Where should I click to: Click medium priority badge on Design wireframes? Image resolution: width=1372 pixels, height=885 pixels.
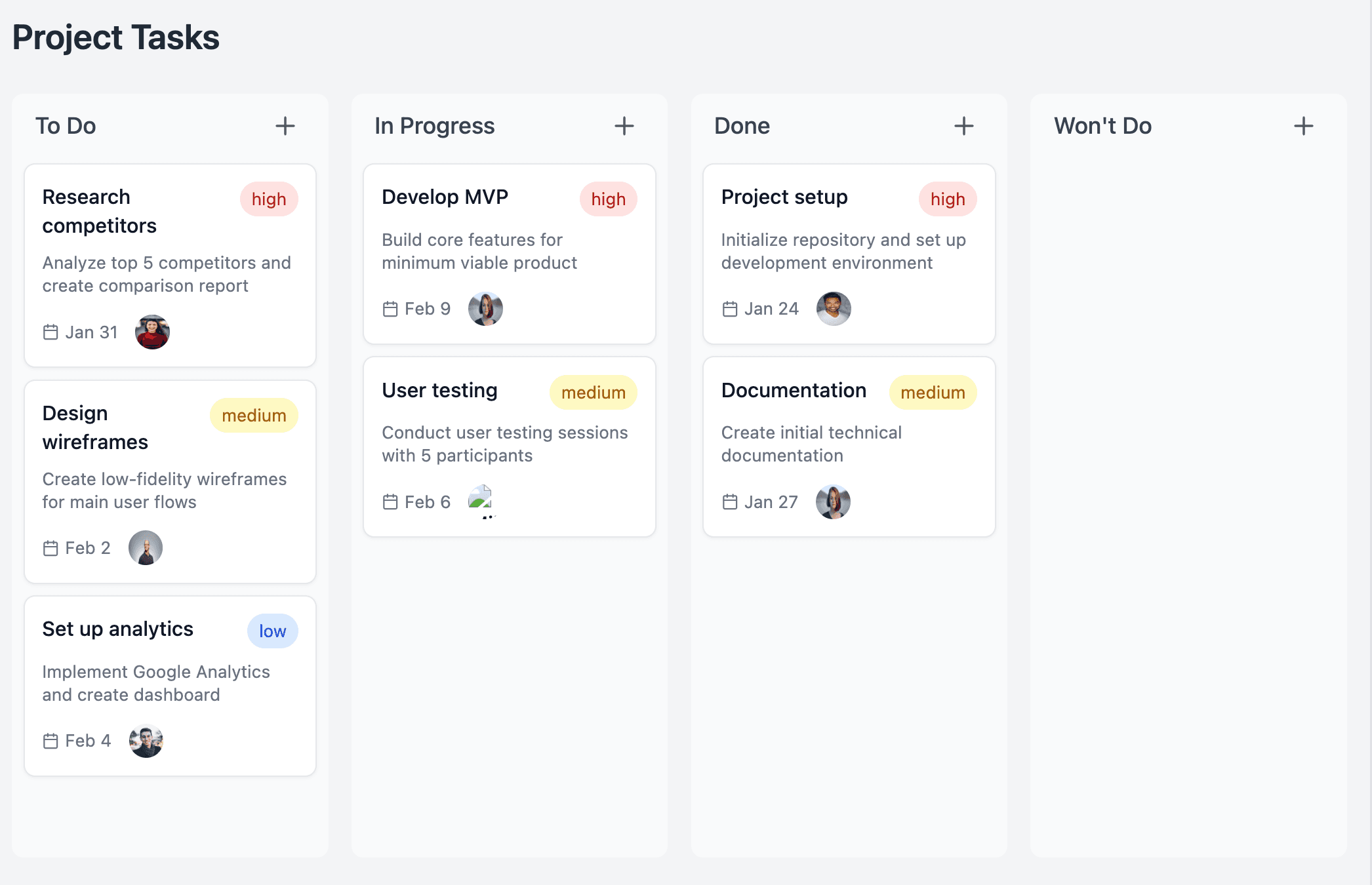click(x=254, y=416)
